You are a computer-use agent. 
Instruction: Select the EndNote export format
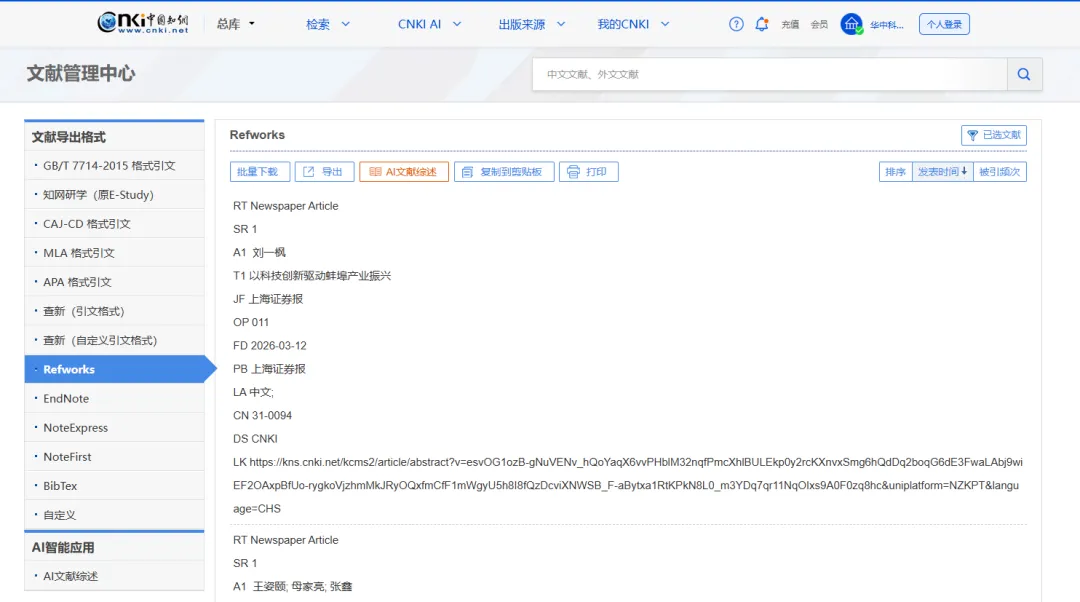[x=114, y=398]
